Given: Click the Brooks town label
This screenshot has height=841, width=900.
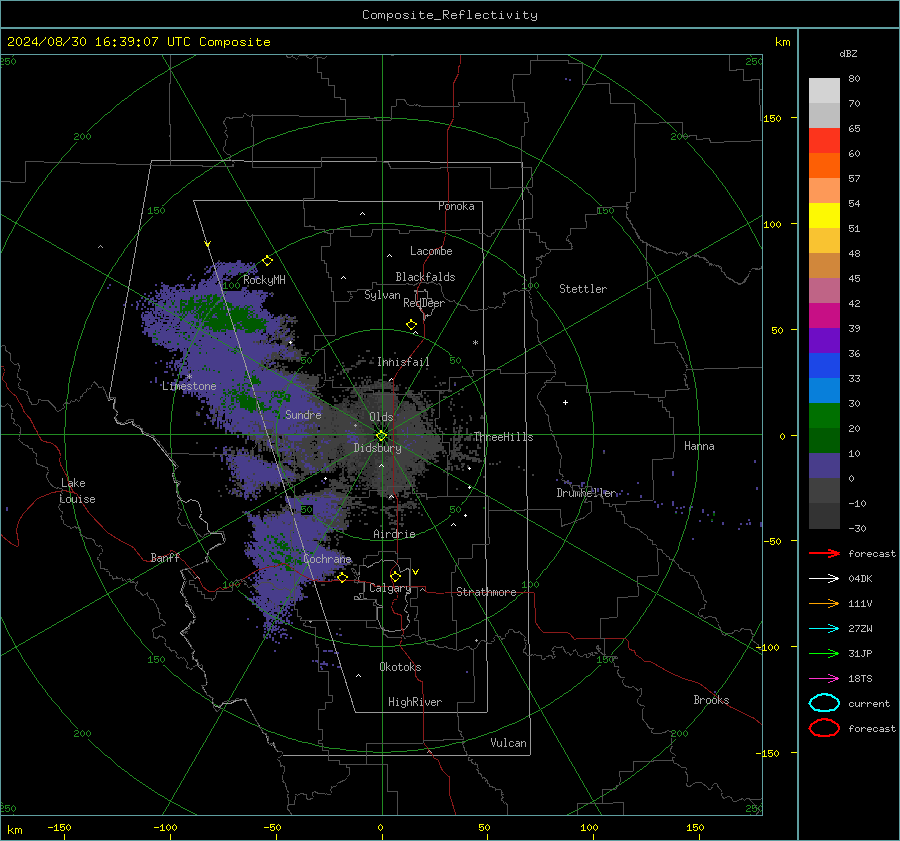Looking at the screenshot, I should click(x=711, y=700).
